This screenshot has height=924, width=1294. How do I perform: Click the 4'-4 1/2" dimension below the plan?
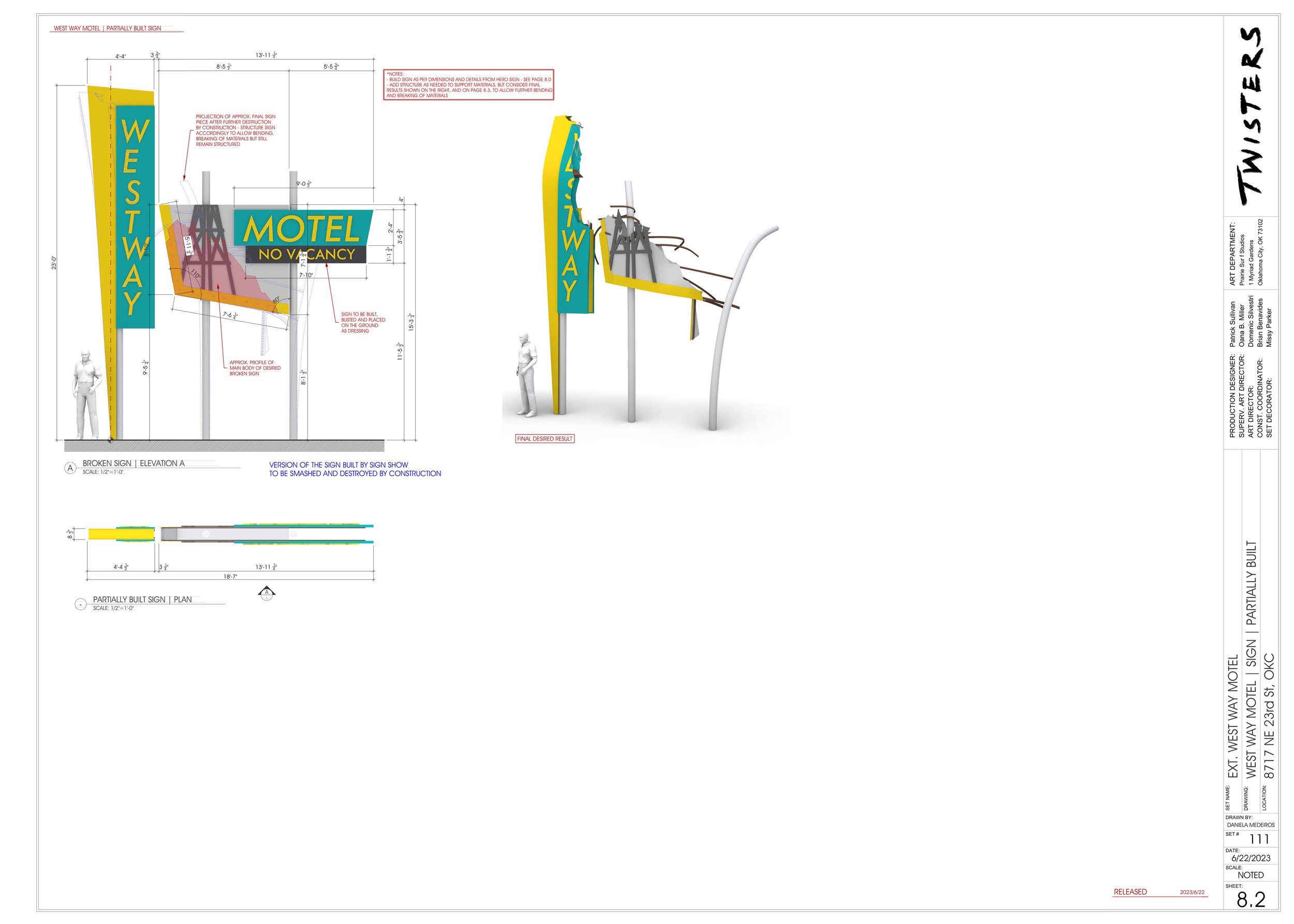121,567
